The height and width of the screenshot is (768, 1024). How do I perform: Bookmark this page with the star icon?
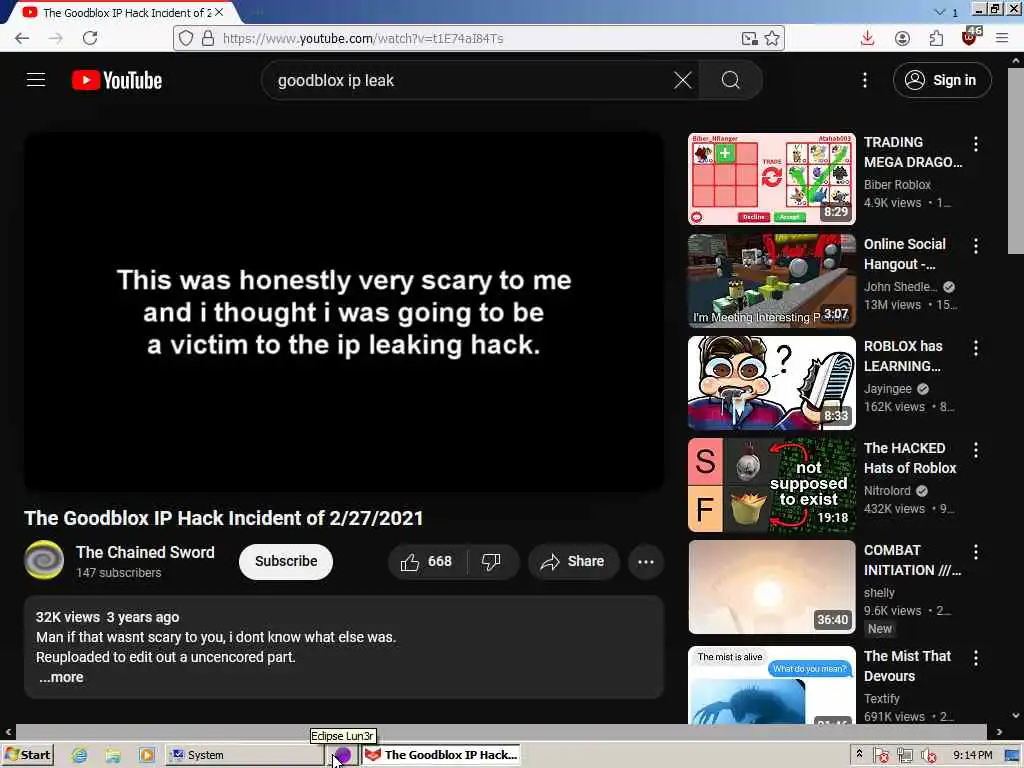tap(772, 39)
